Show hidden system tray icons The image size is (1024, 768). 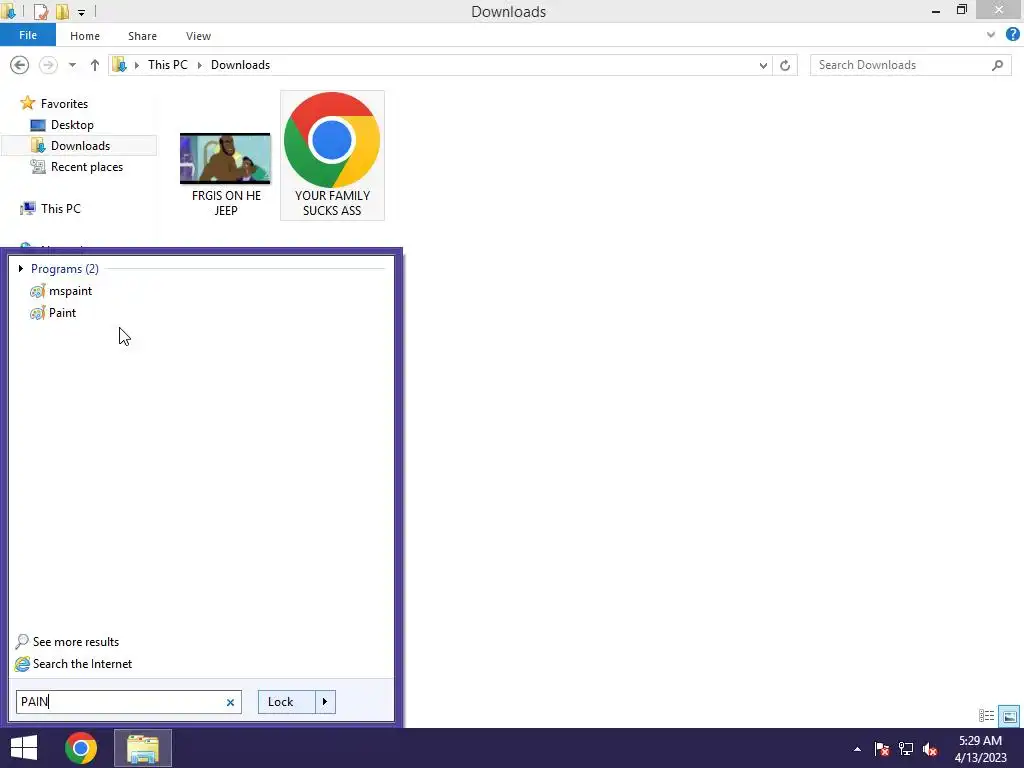click(x=857, y=749)
